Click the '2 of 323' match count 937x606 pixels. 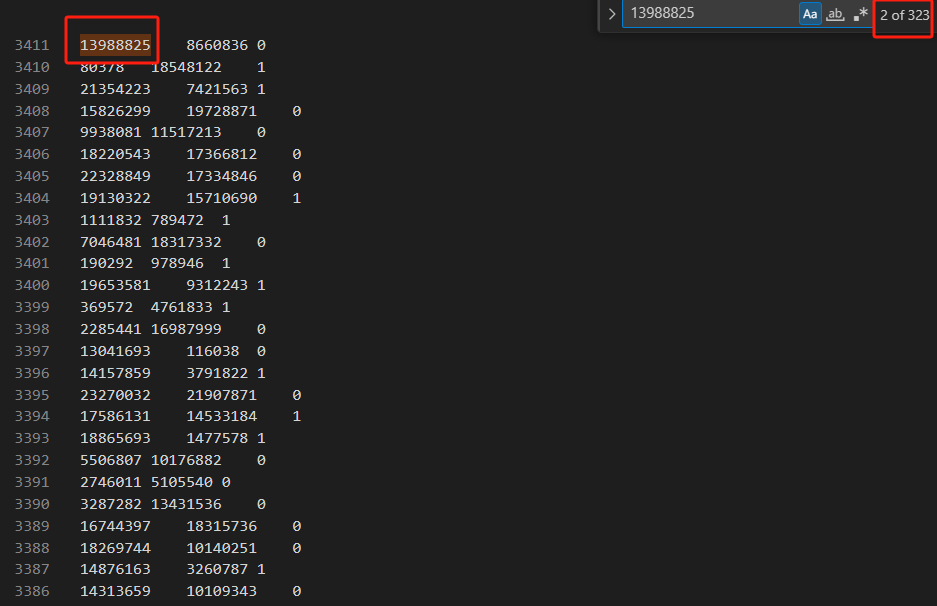pyautogui.click(x=904, y=15)
